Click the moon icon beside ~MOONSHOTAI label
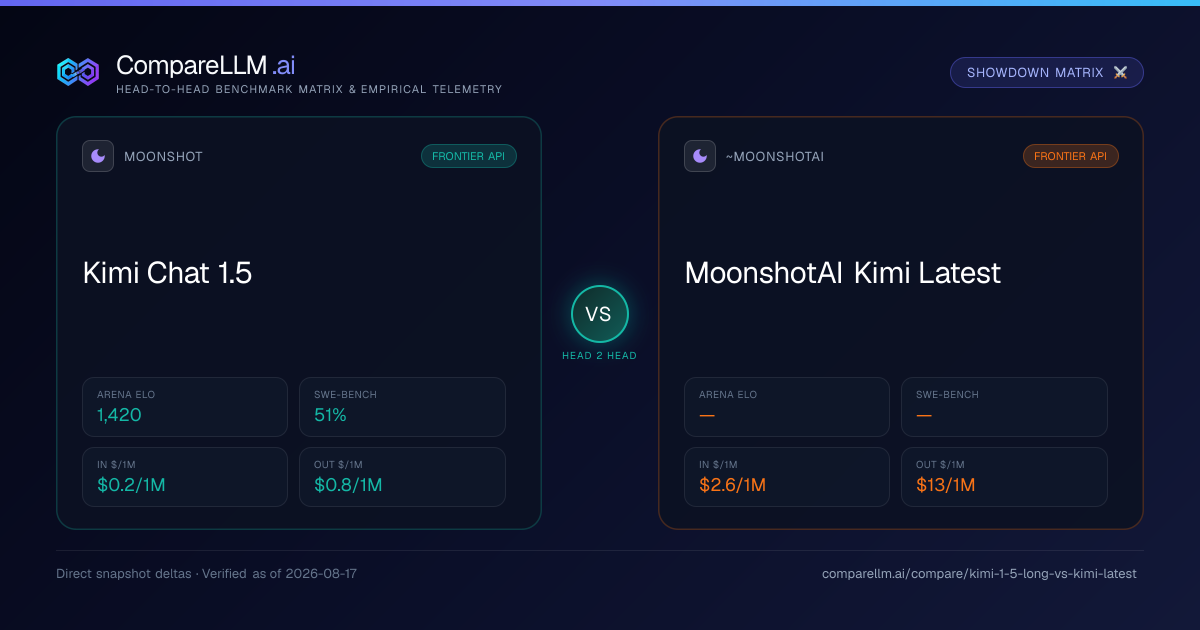Screen dimensions: 1200x630 click(700, 156)
